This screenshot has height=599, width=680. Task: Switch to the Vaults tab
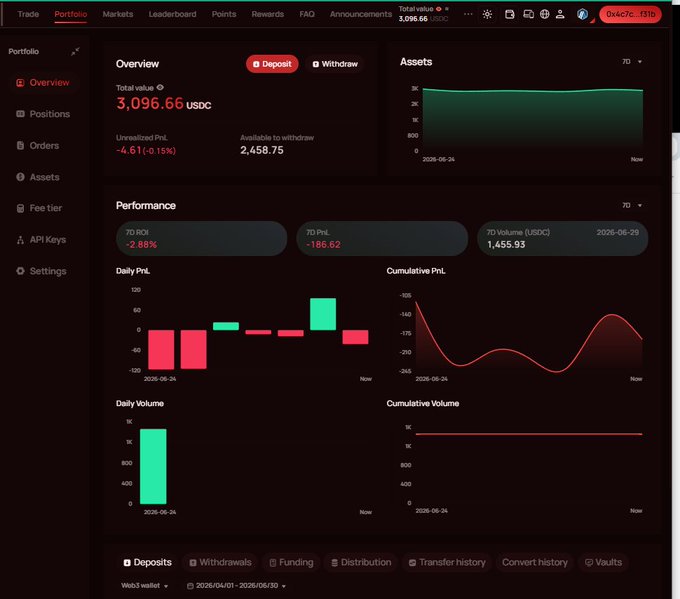coord(603,562)
